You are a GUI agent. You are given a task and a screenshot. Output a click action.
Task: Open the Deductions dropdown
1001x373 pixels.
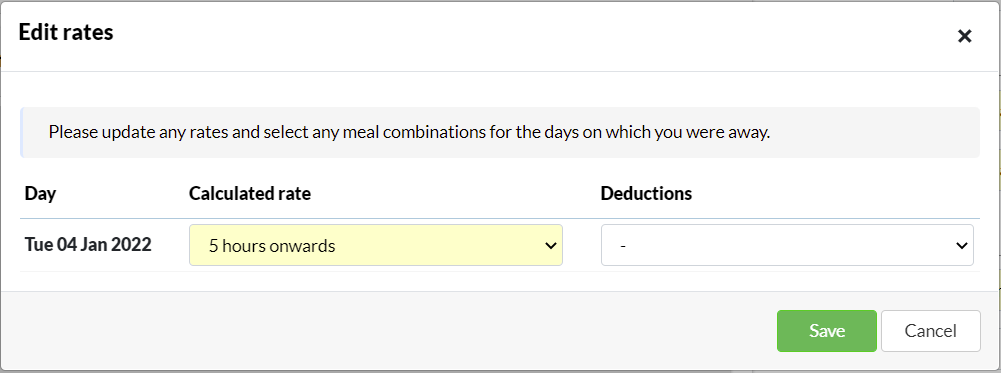(787, 245)
